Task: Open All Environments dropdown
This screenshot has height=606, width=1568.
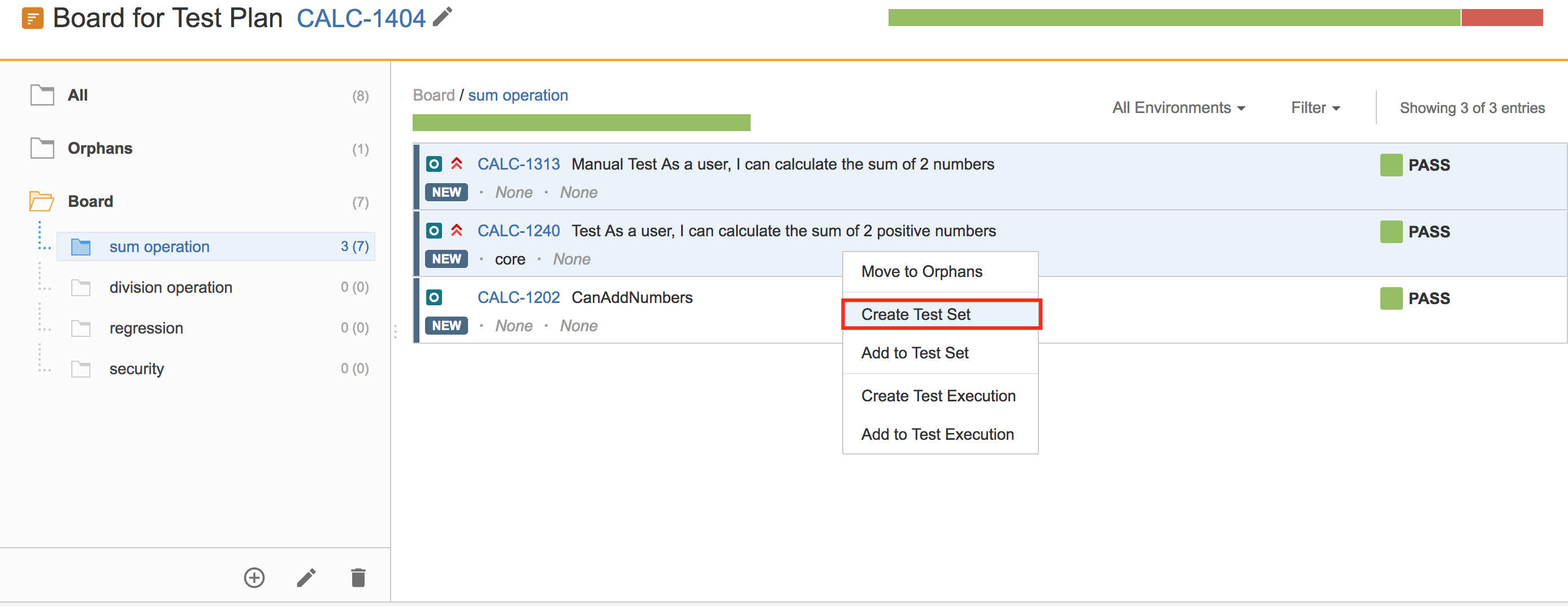Action: coord(1179,108)
